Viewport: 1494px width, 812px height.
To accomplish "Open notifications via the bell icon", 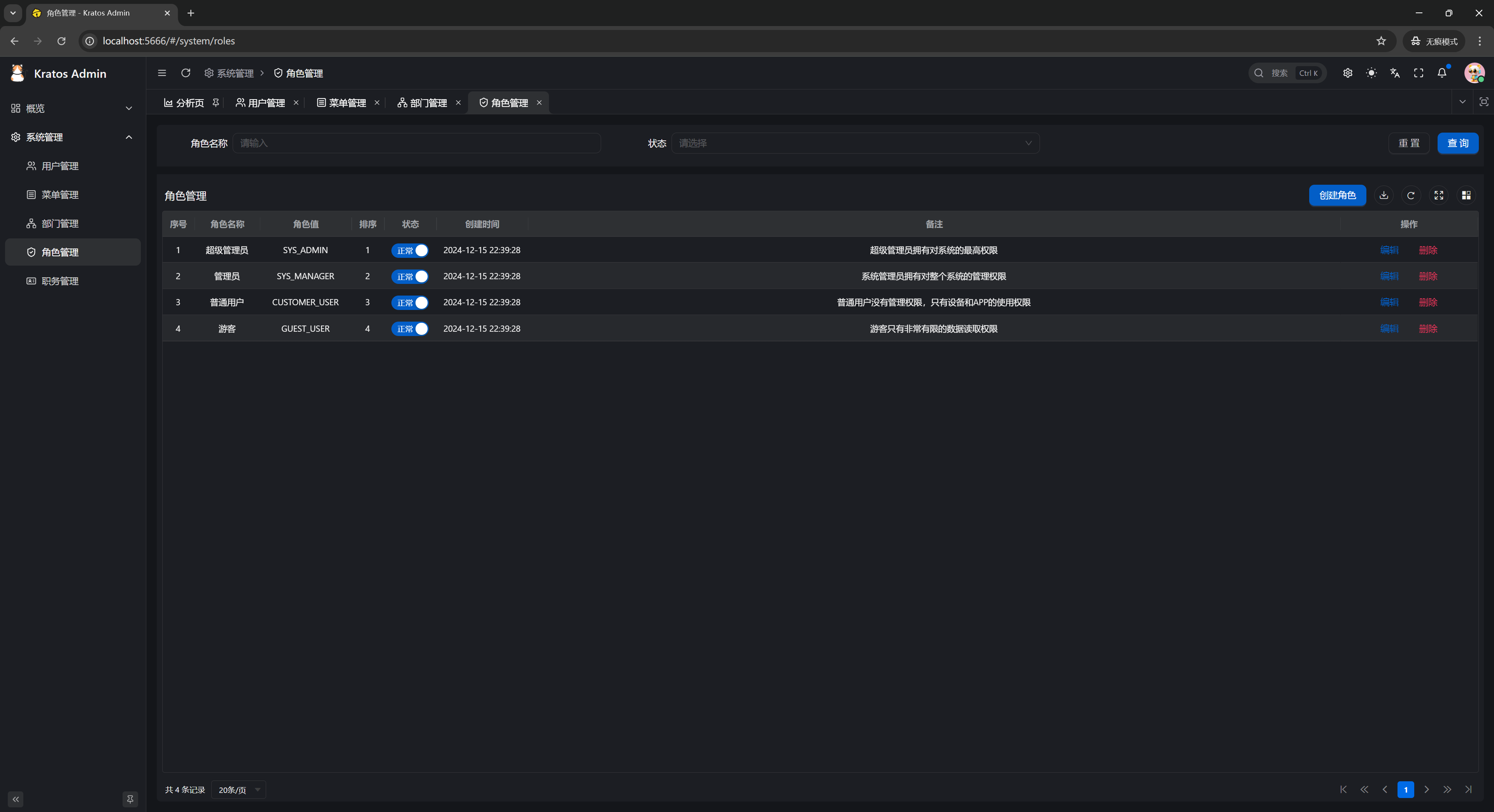I will tap(1442, 73).
